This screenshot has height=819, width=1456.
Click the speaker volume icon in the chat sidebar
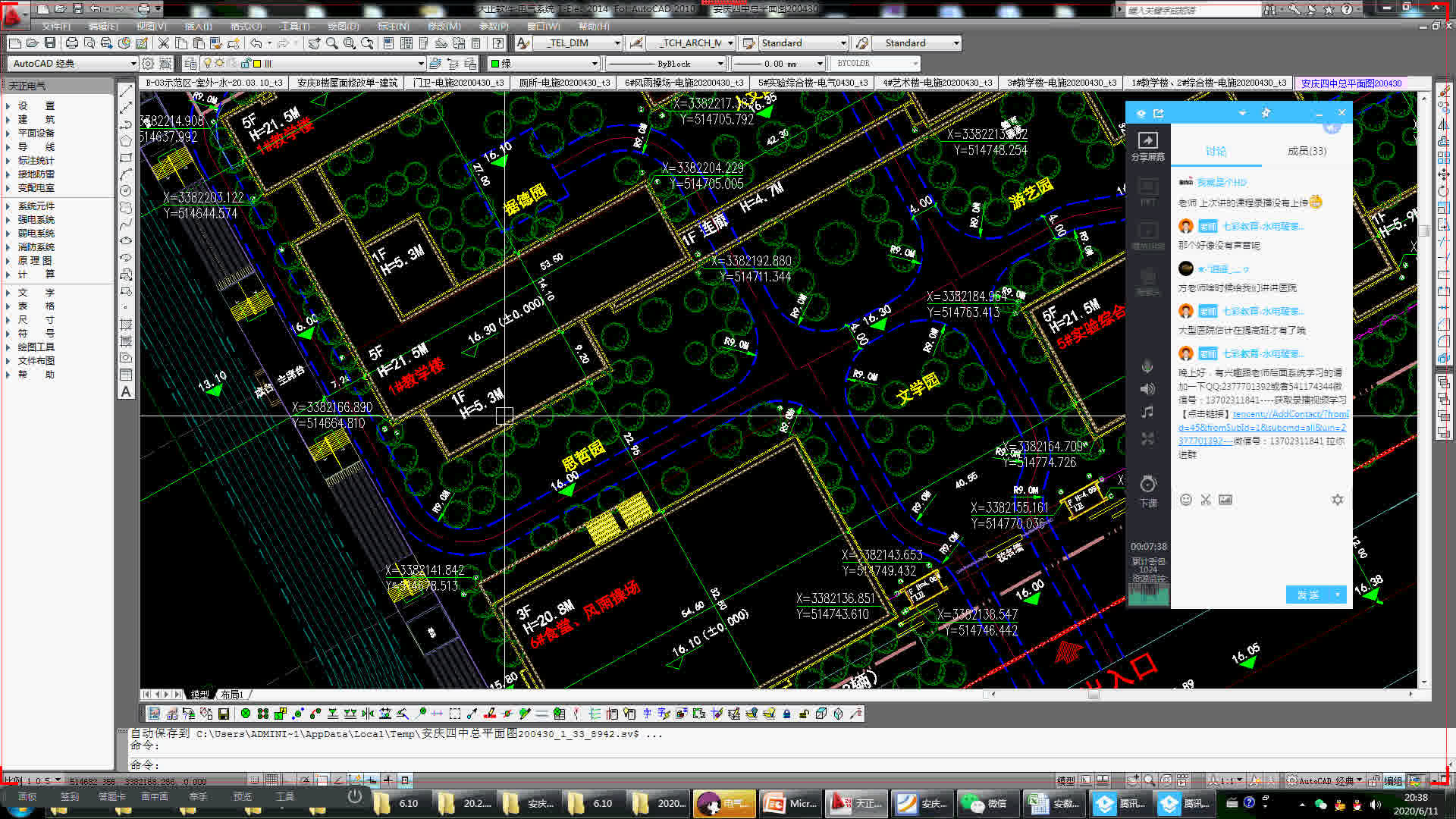1147,389
